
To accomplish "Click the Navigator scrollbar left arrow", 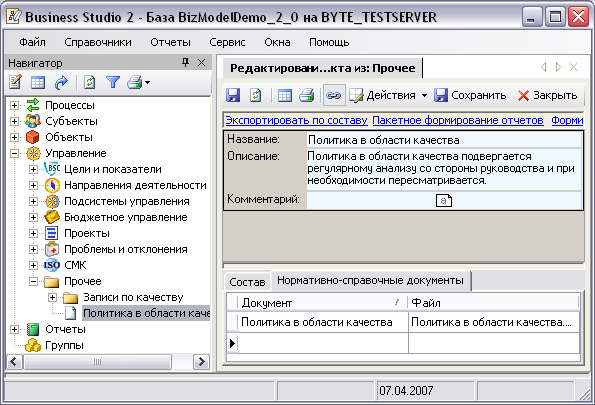I will (x=14, y=362).
